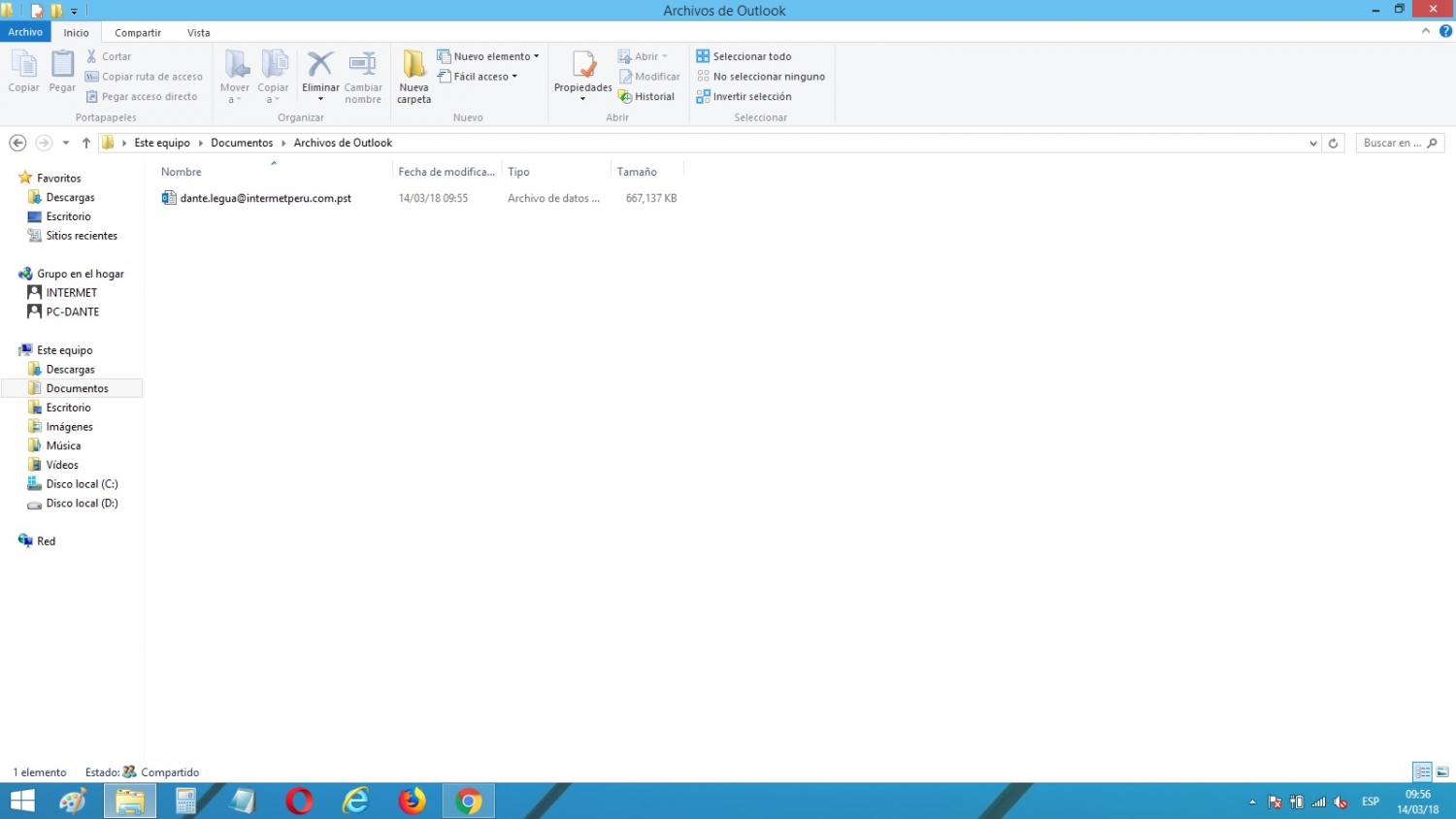
Task: Switch to details view icon
Action: coord(1422,772)
